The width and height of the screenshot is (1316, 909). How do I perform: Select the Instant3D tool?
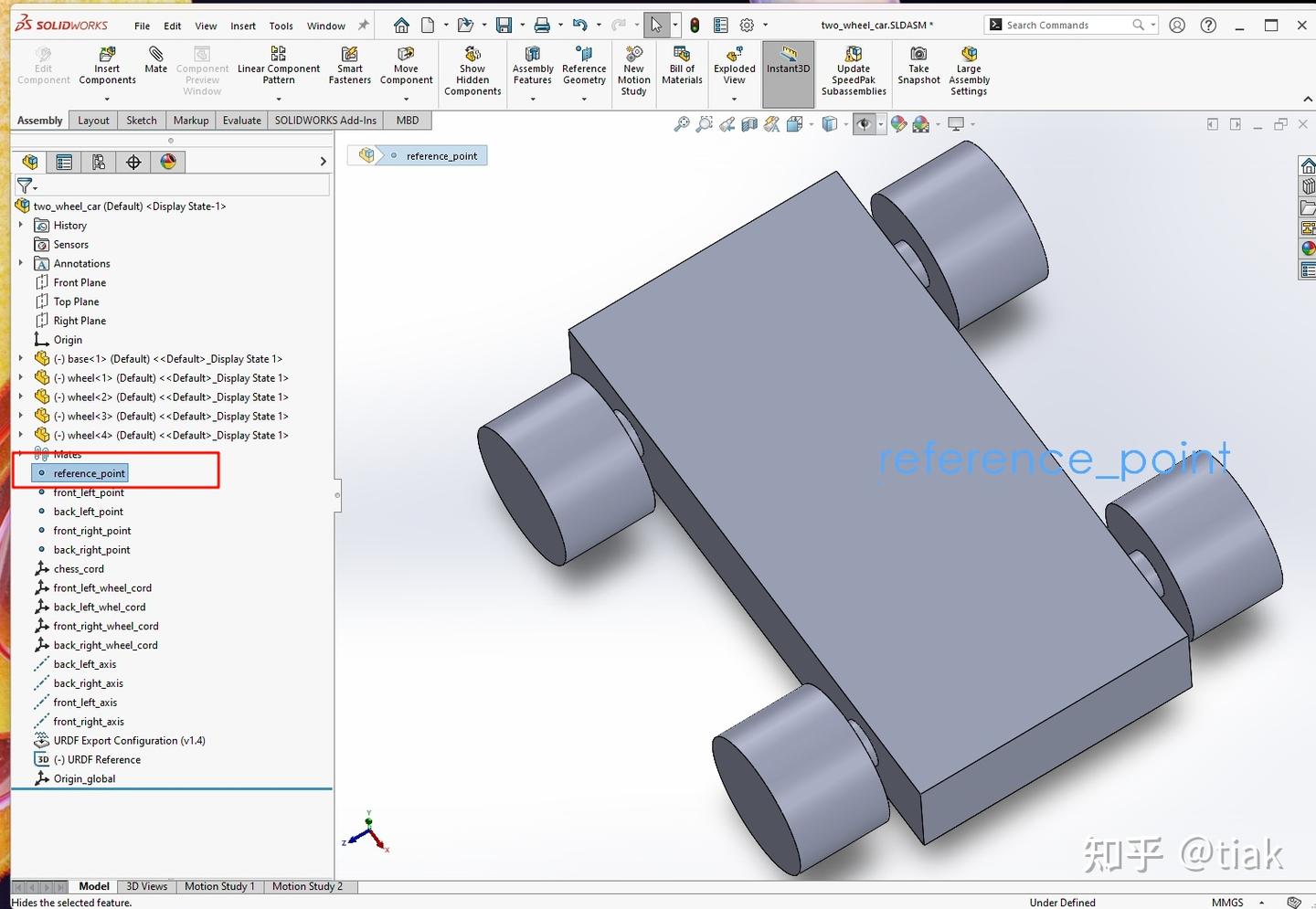coord(788,64)
